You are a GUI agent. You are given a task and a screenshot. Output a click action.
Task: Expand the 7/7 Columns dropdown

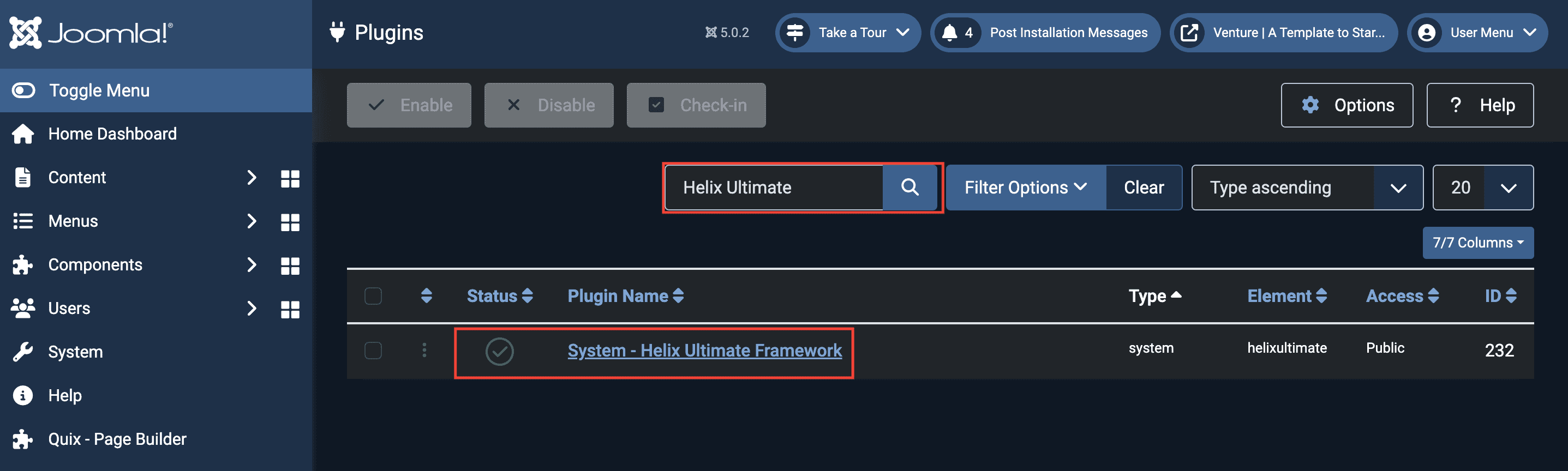(1477, 243)
